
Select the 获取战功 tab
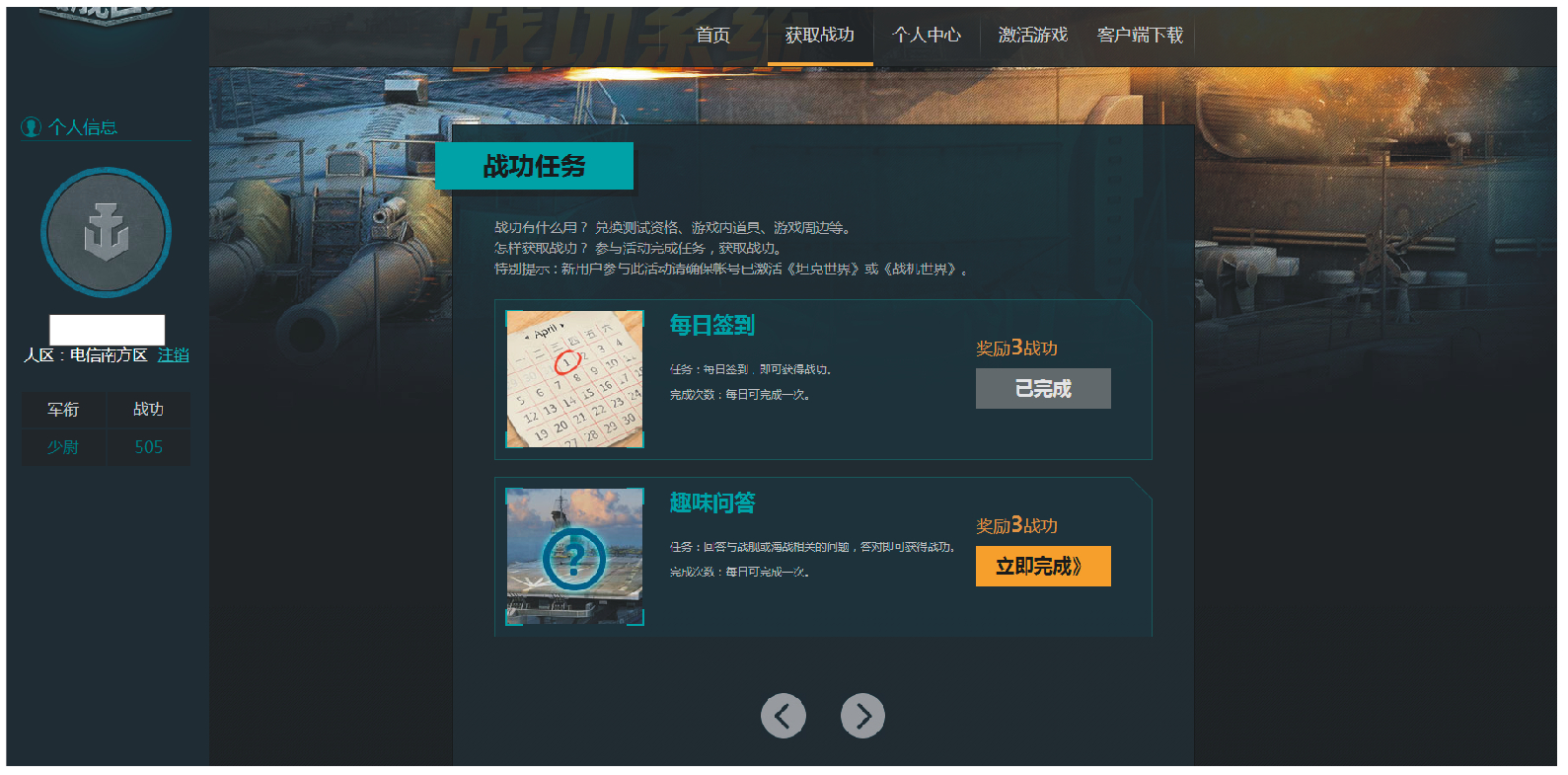point(820,36)
